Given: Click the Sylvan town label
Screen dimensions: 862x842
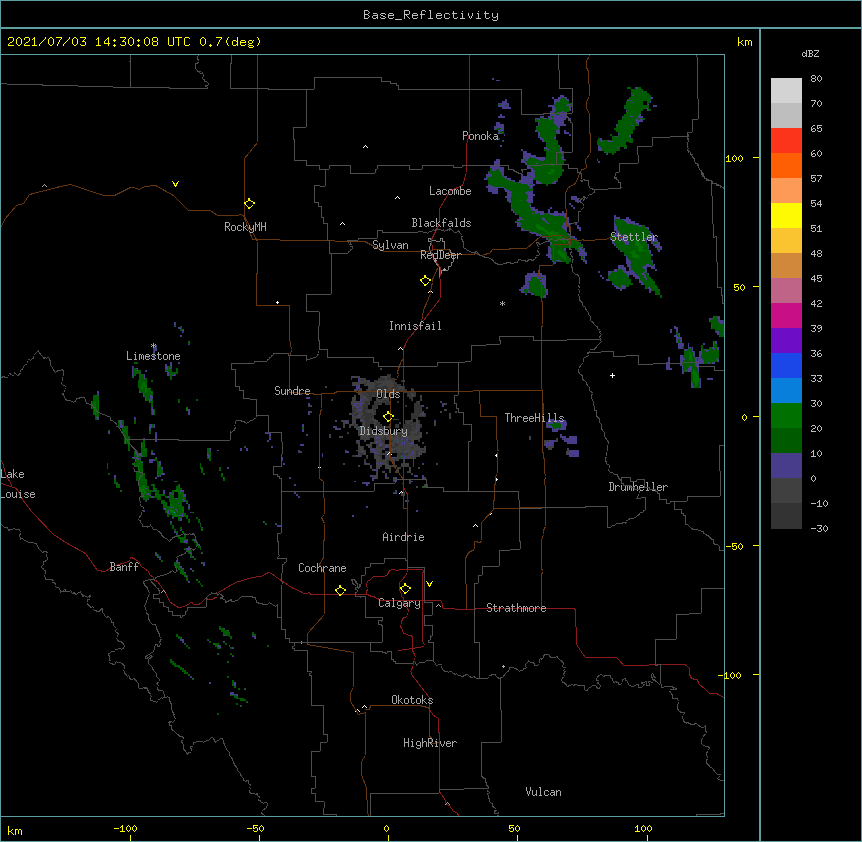Looking at the screenshot, I should 390,245.
